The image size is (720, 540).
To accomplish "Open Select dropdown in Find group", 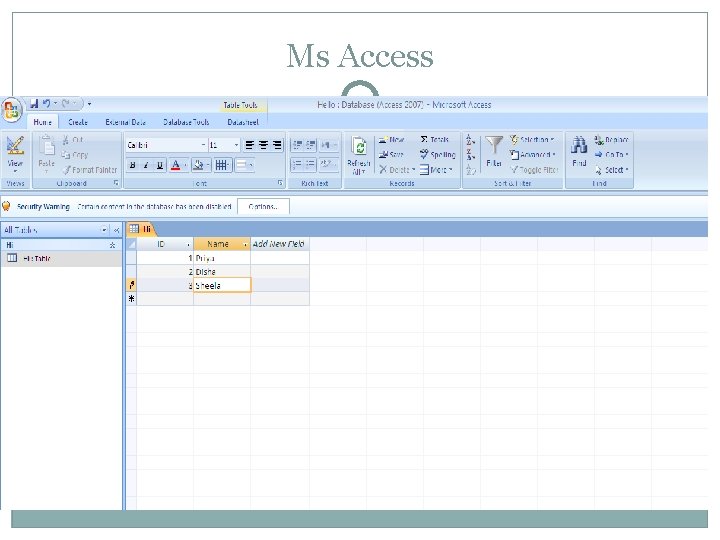I will [612, 170].
